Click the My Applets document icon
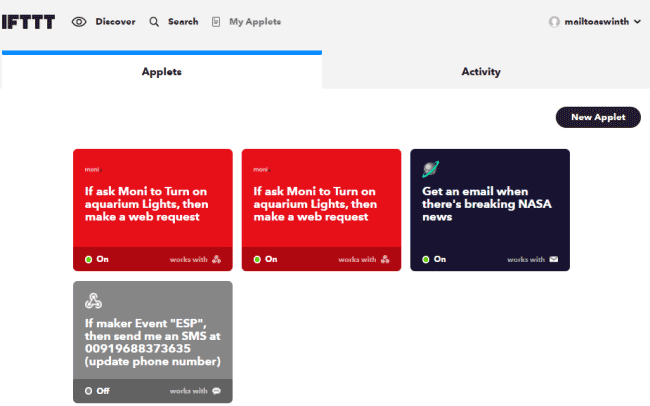 pos(216,22)
